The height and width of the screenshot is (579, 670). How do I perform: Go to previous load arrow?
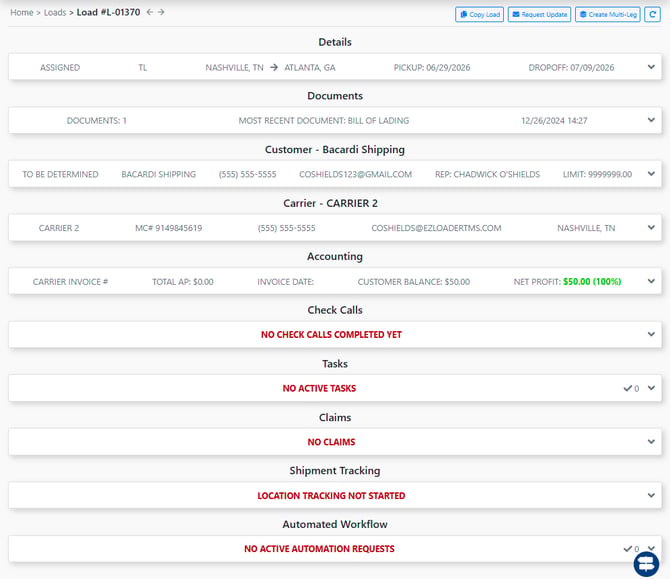click(x=150, y=12)
